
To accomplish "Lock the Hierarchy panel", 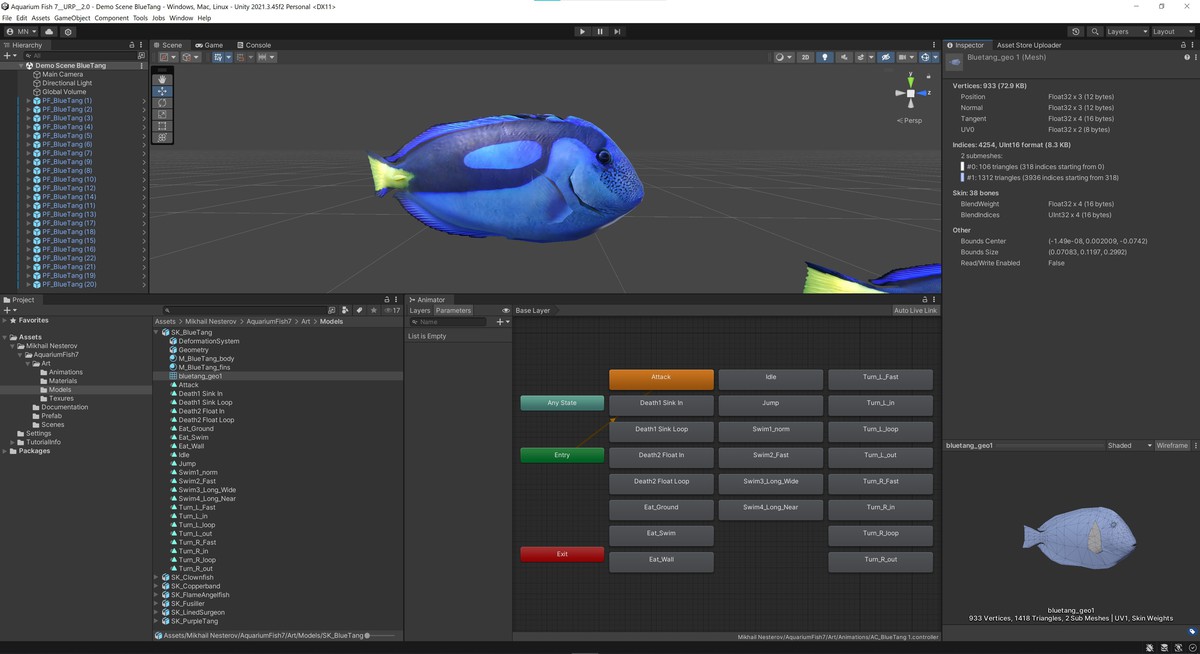I will [x=131, y=45].
